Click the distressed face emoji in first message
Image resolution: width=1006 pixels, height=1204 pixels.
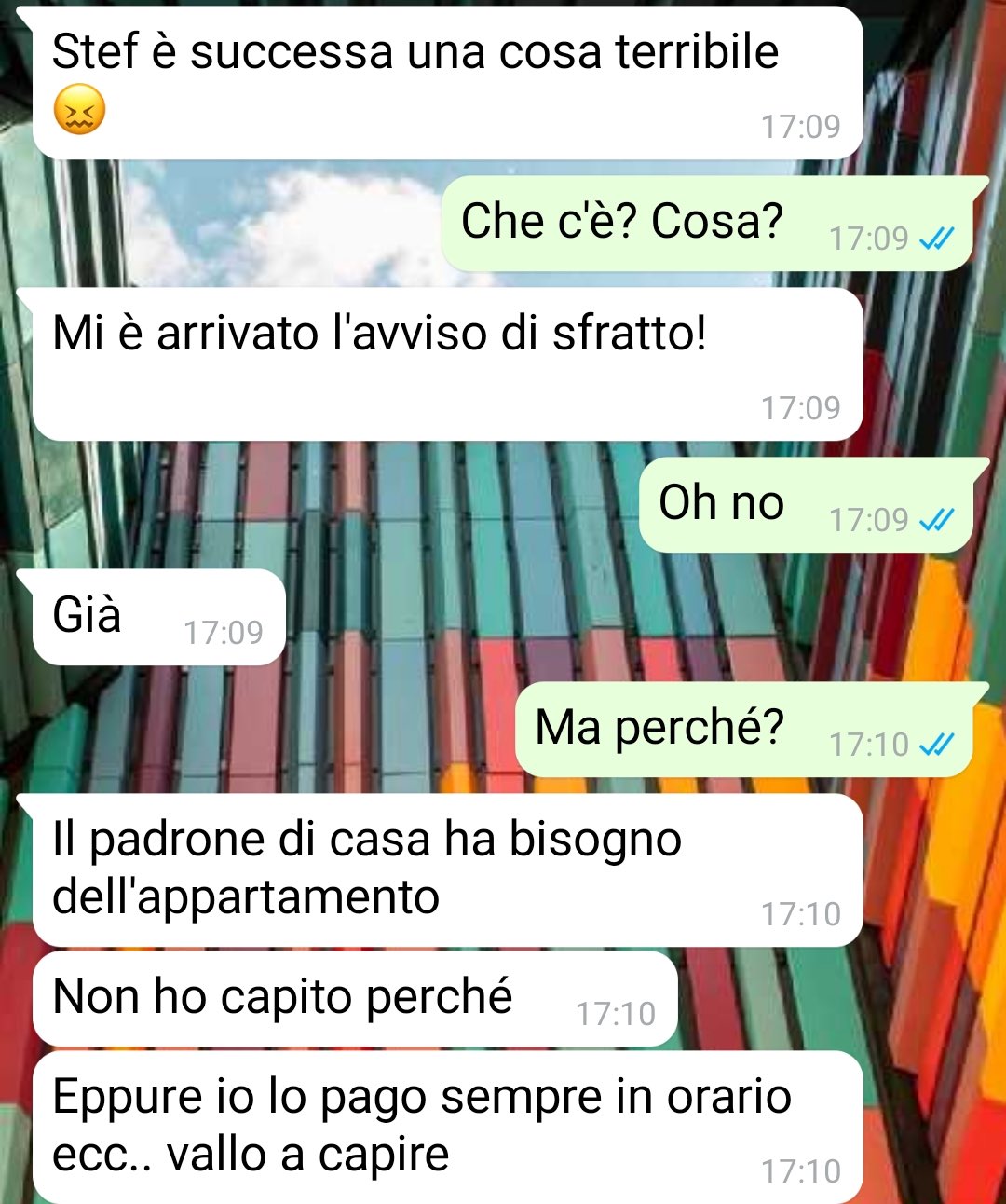(x=79, y=110)
